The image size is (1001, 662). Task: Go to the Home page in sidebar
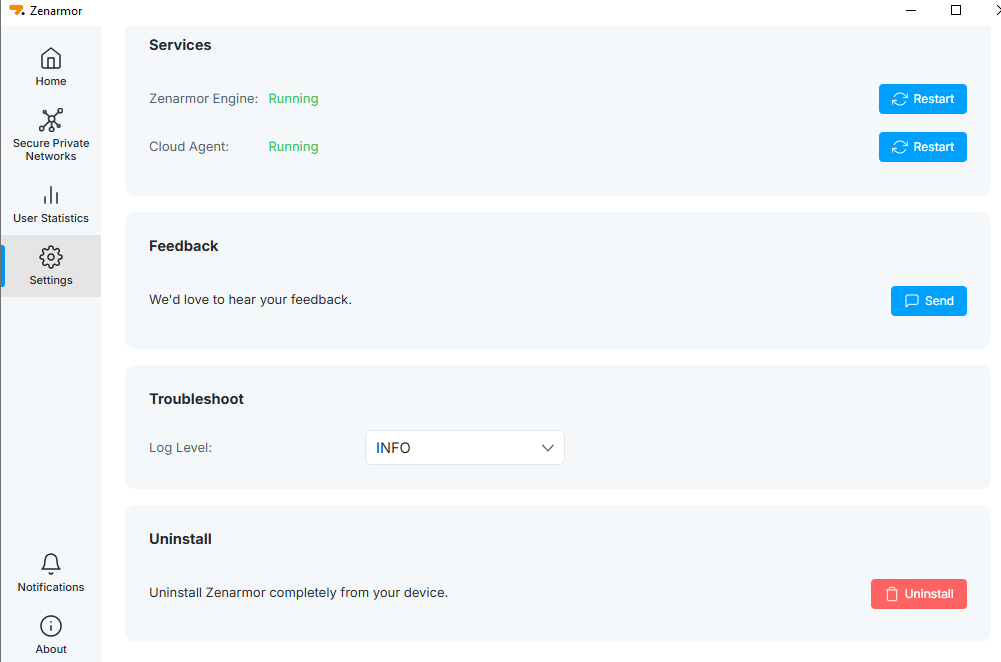point(50,68)
